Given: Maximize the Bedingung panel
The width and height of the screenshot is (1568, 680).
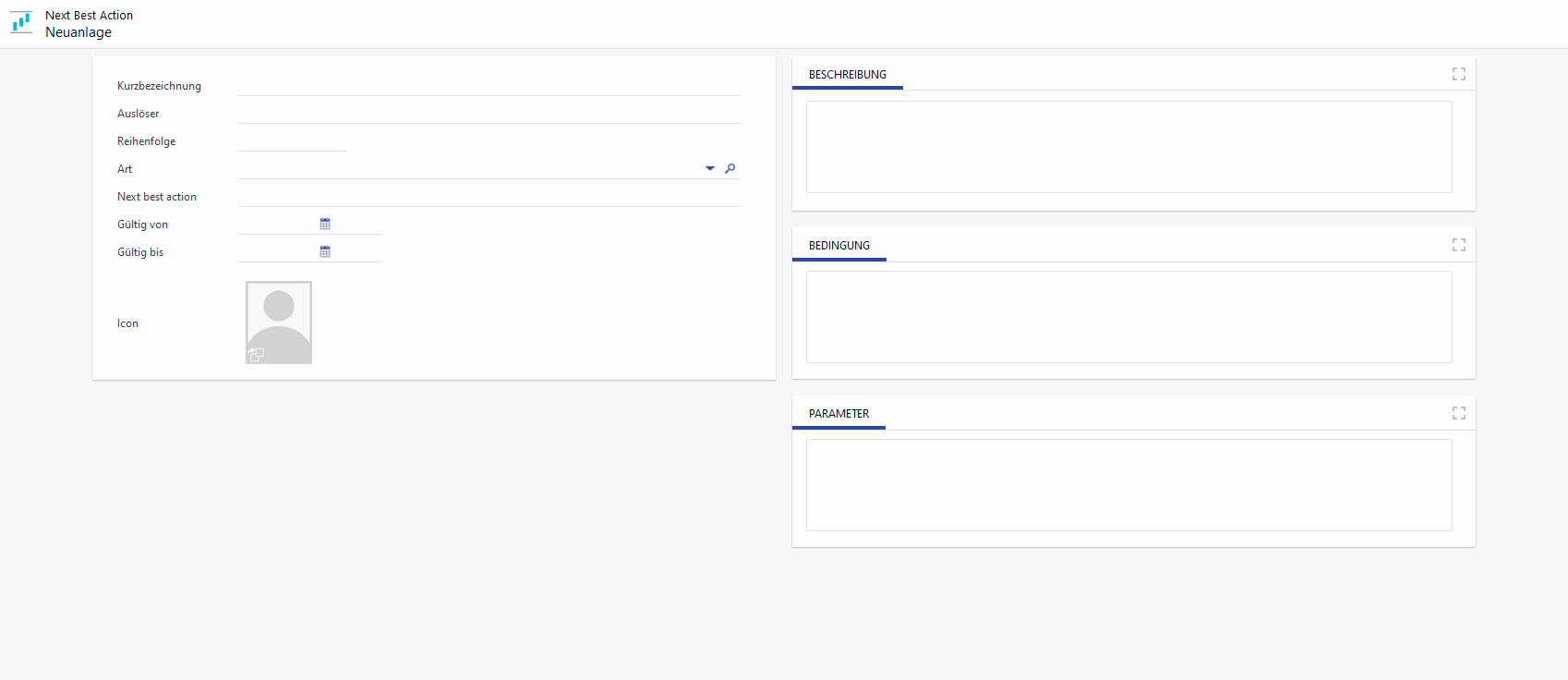Looking at the screenshot, I should 1458,245.
